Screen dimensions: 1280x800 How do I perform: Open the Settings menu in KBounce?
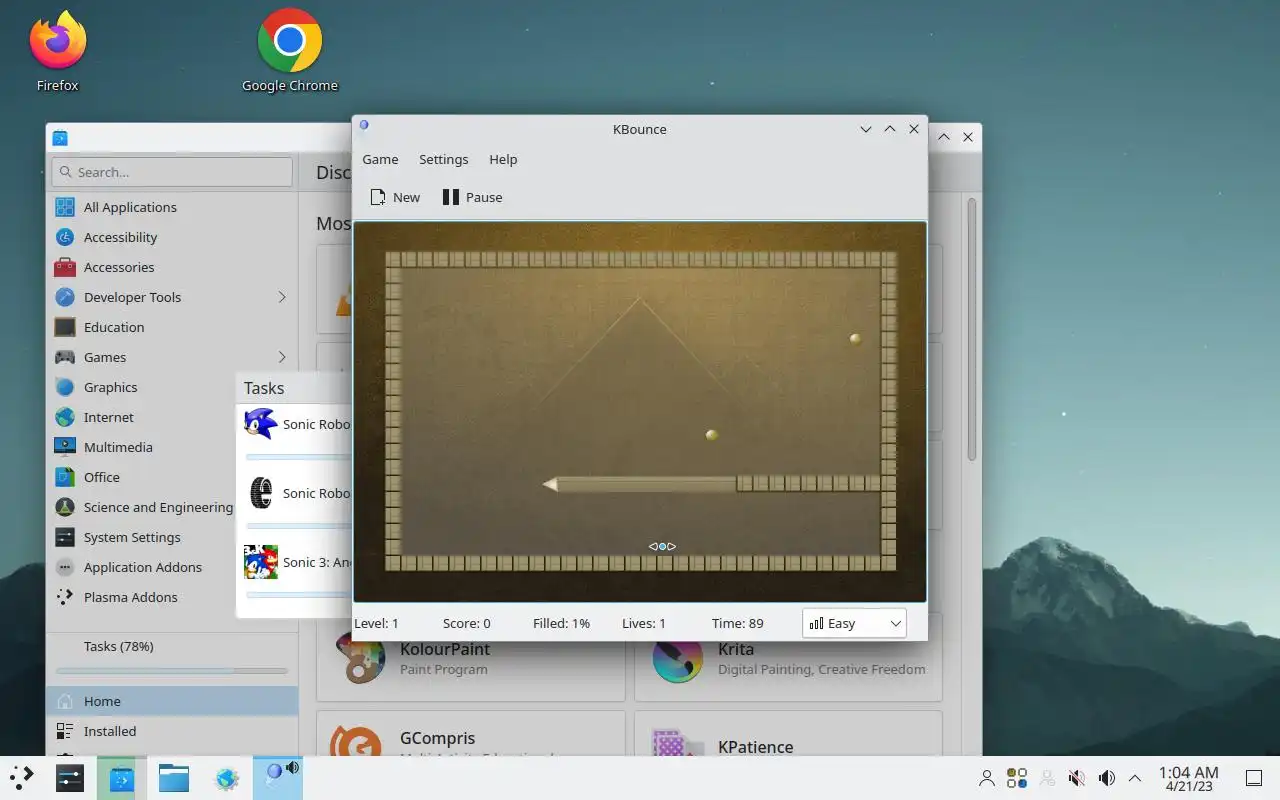point(443,159)
